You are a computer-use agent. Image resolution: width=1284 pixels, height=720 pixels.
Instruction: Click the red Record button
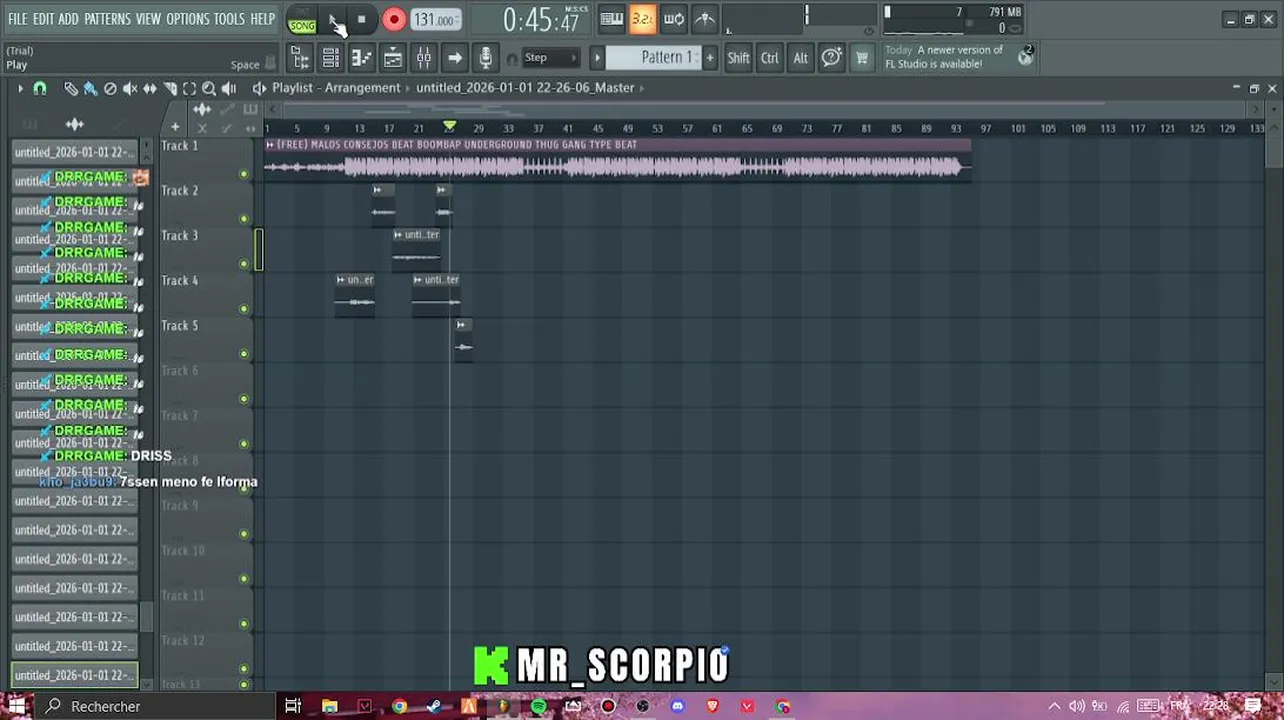click(x=394, y=19)
